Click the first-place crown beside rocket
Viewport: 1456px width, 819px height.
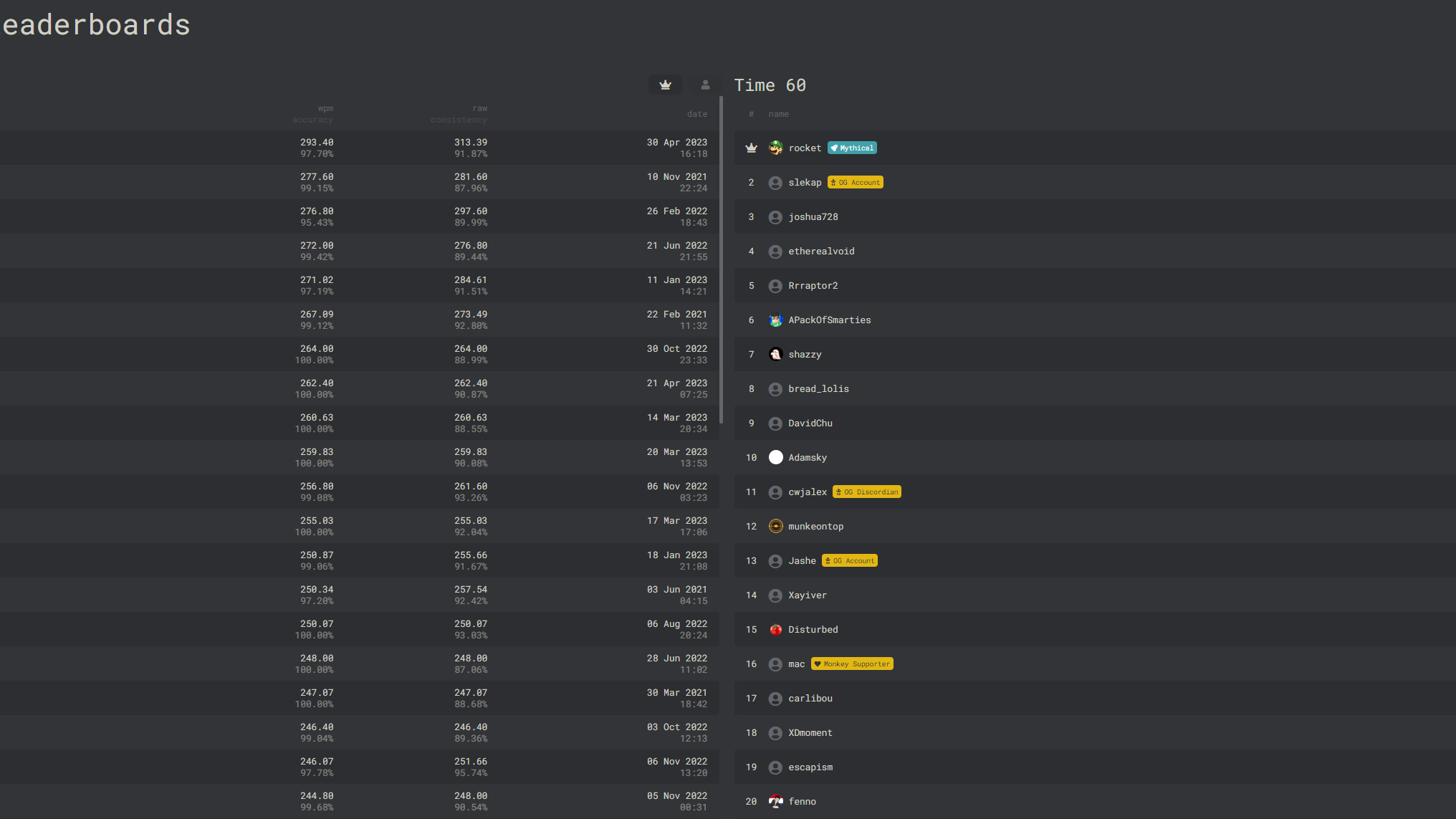point(751,148)
